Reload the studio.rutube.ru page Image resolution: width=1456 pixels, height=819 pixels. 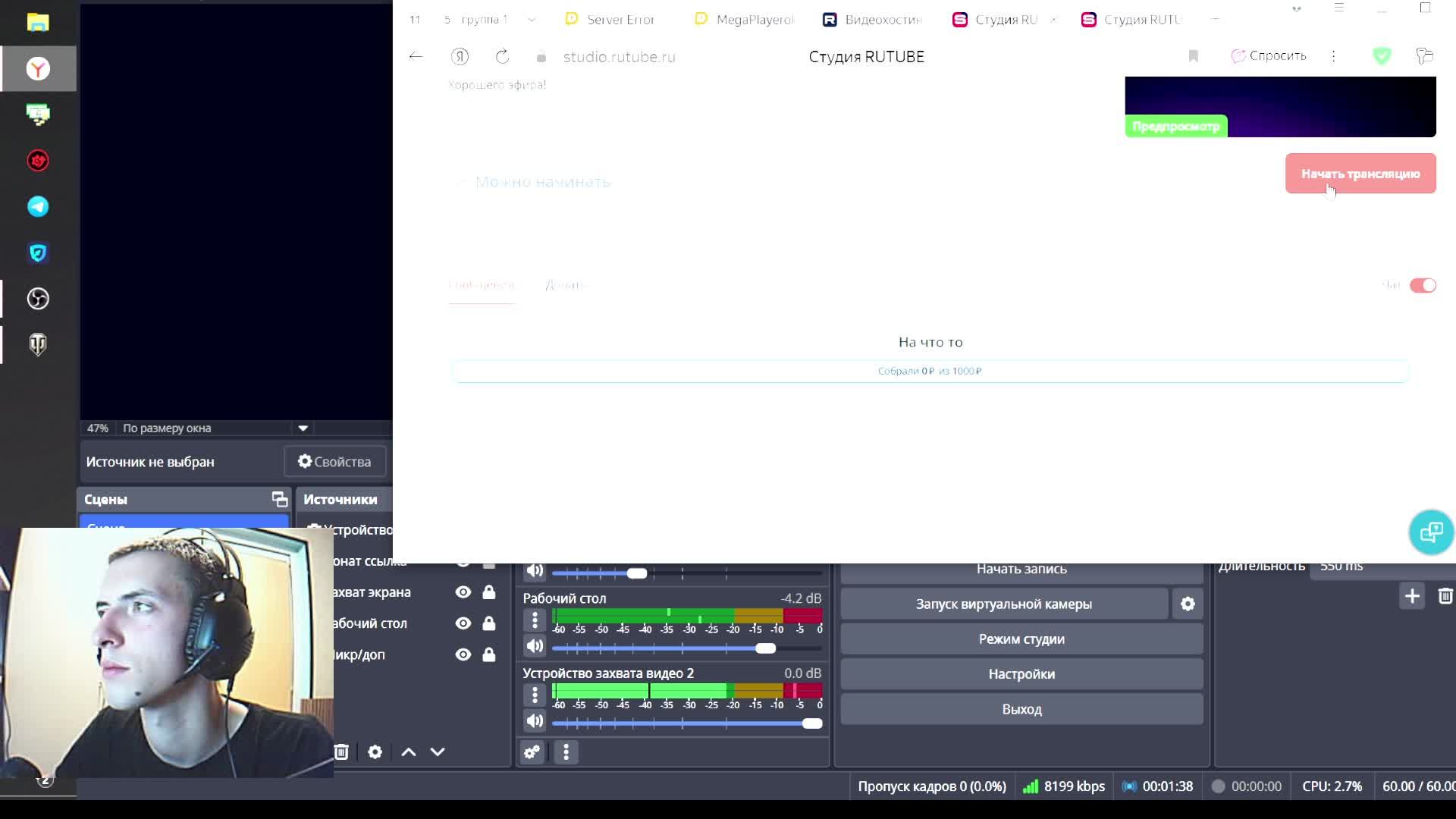(x=502, y=57)
